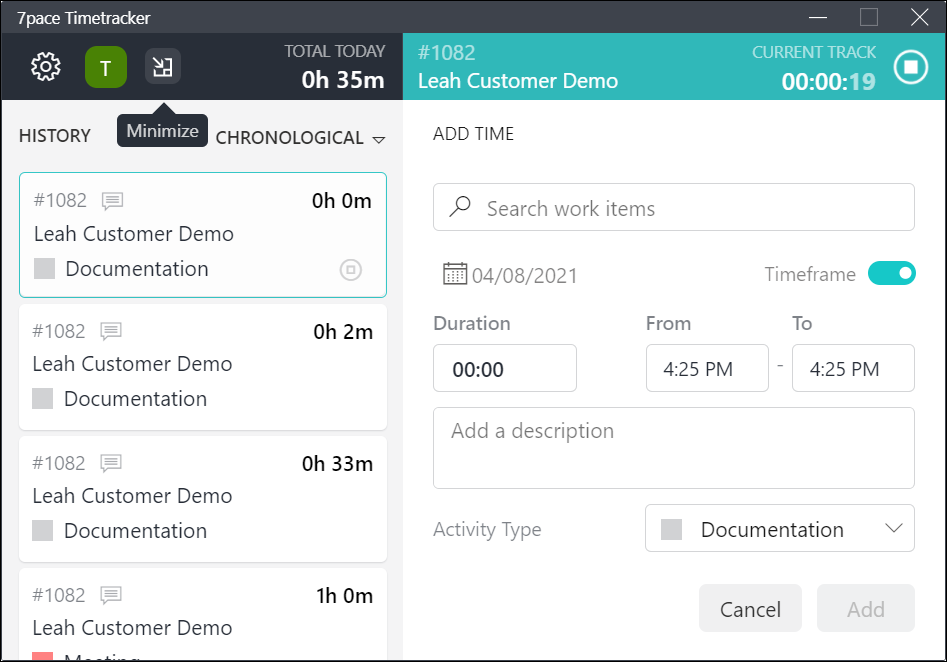Click the 04/08/2021 date text
The image size is (947, 662).
(x=524, y=276)
